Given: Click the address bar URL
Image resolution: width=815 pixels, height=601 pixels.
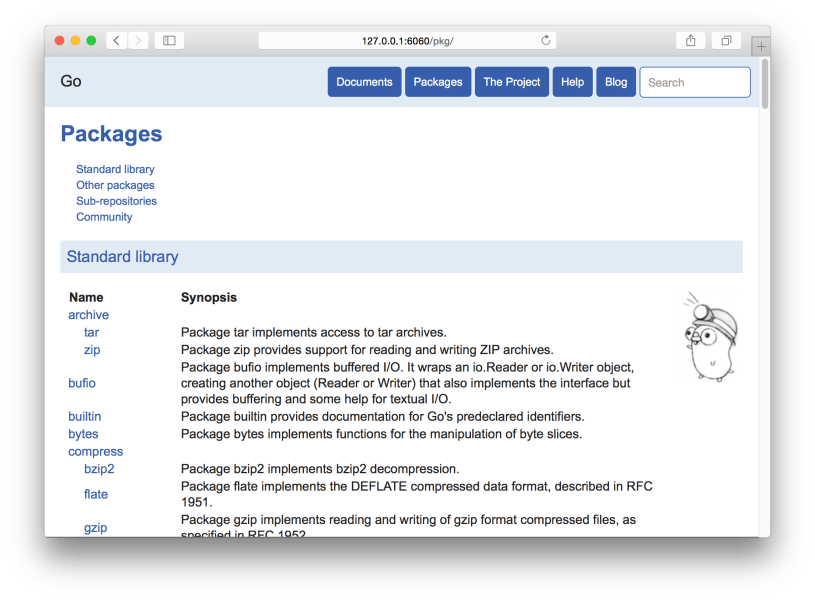Looking at the screenshot, I should tap(407, 41).
